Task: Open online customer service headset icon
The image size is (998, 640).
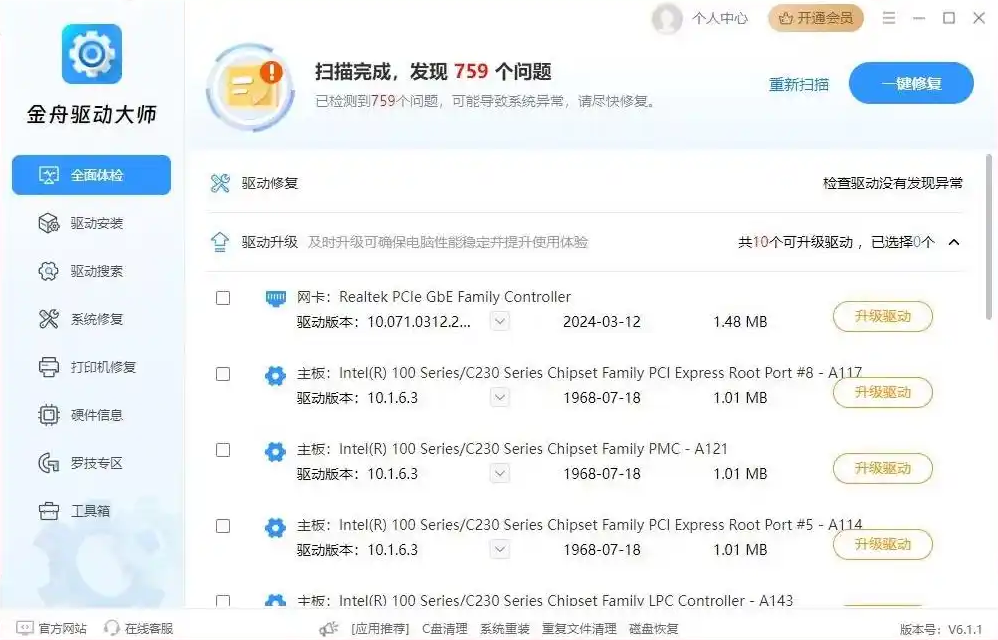Action: click(111, 629)
